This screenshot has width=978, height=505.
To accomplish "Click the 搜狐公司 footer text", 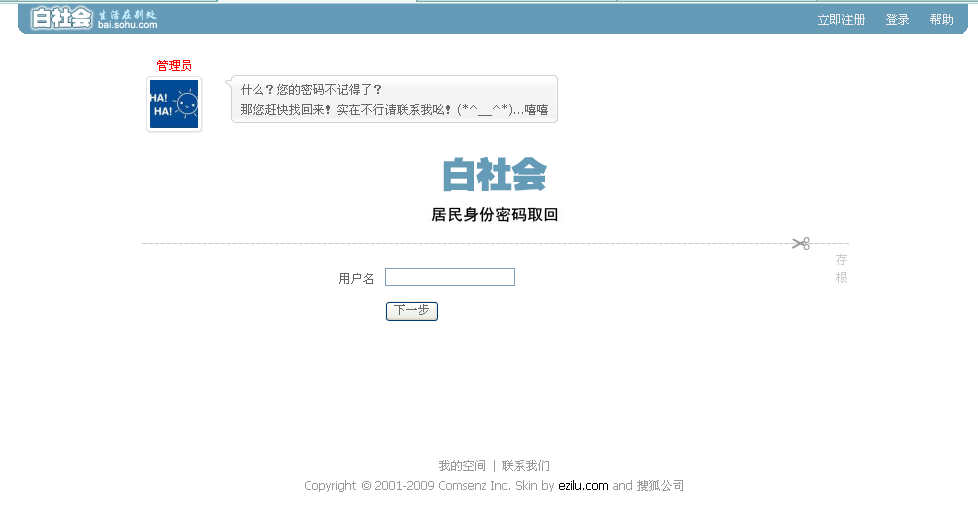I will [660, 486].
